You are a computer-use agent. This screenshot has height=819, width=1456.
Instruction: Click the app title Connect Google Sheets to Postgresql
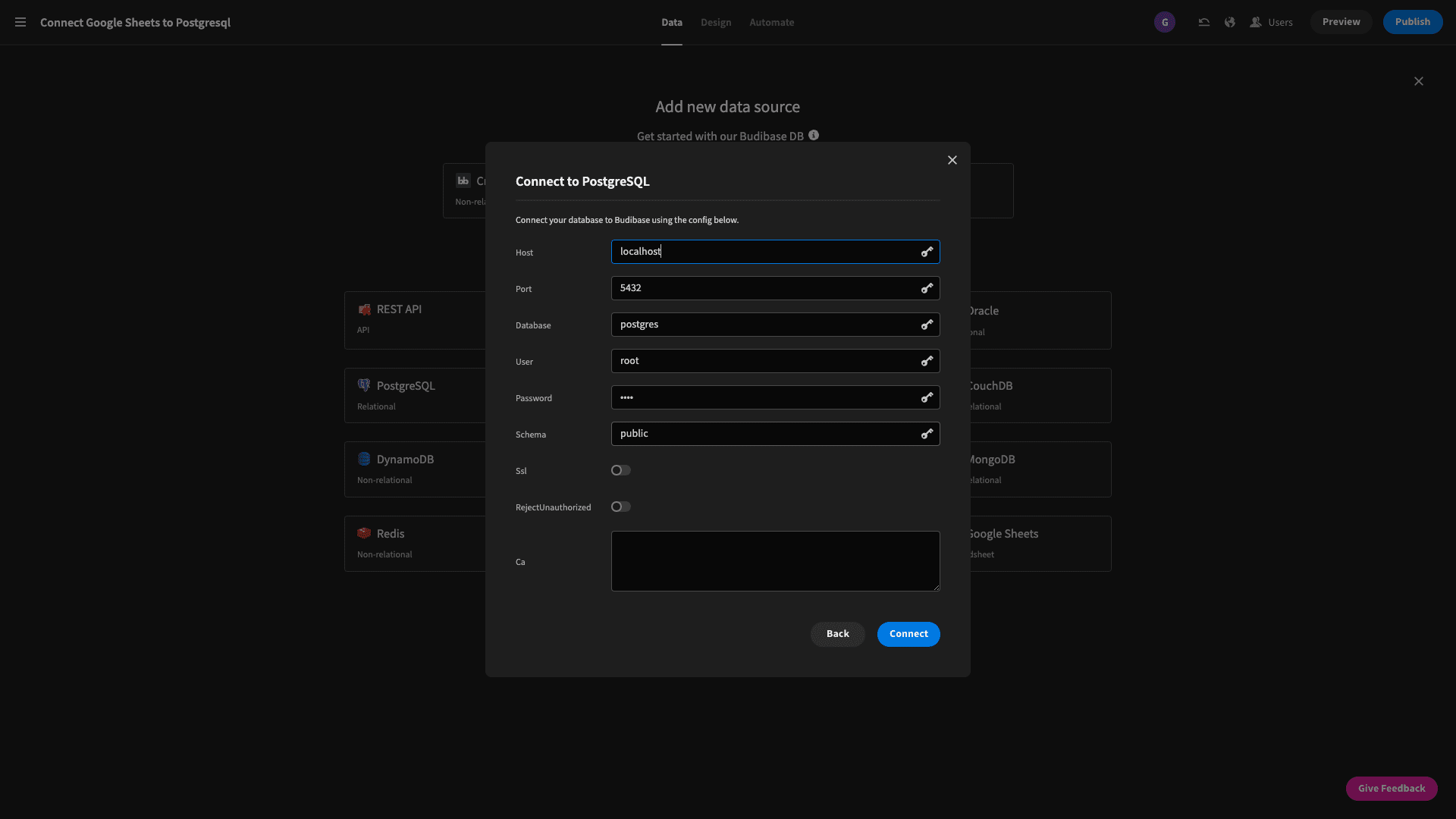pyautogui.click(x=135, y=23)
